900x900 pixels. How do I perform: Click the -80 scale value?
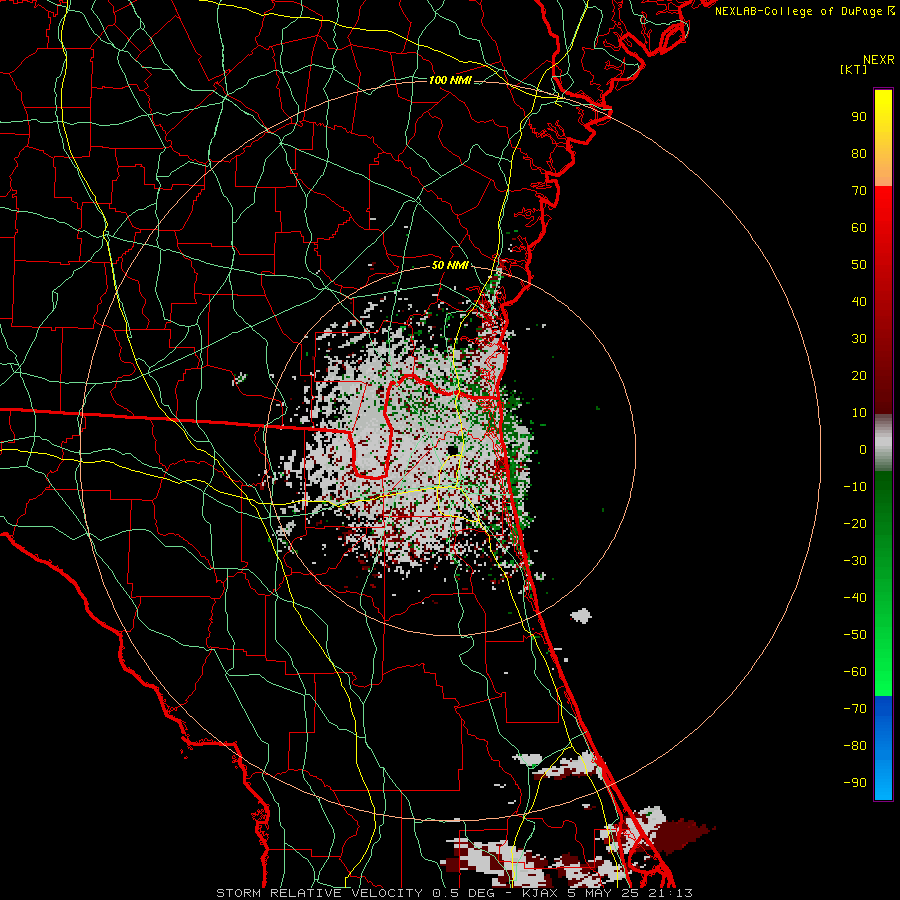click(x=855, y=746)
